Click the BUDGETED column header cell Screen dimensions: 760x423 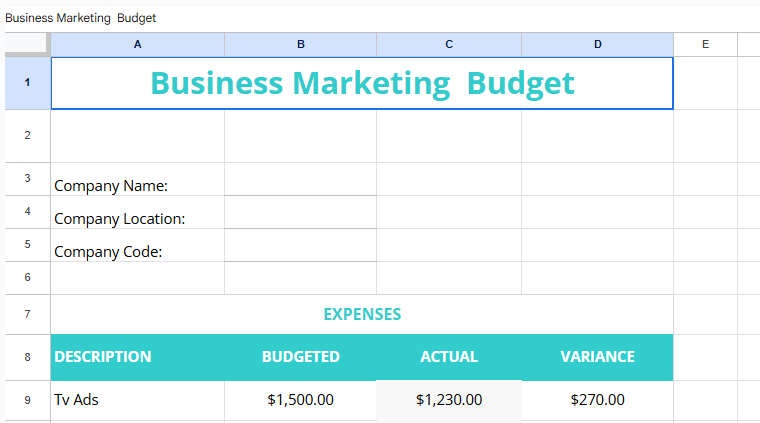click(x=300, y=357)
